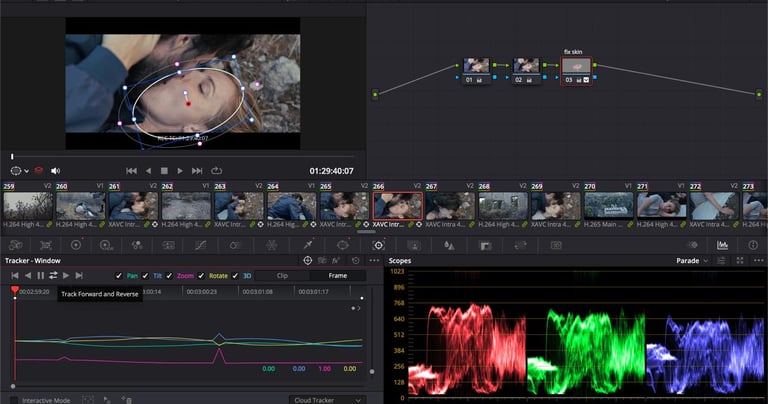Image resolution: width=768 pixels, height=404 pixels.
Task: Open the Blur/Sharpen palette (droplet icon)
Action: [449, 244]
